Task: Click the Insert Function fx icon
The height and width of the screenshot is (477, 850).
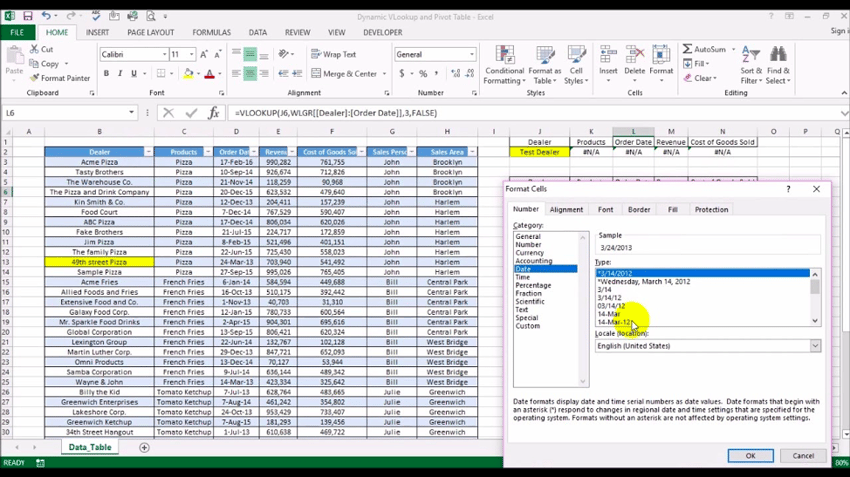Action: (214, 113)
